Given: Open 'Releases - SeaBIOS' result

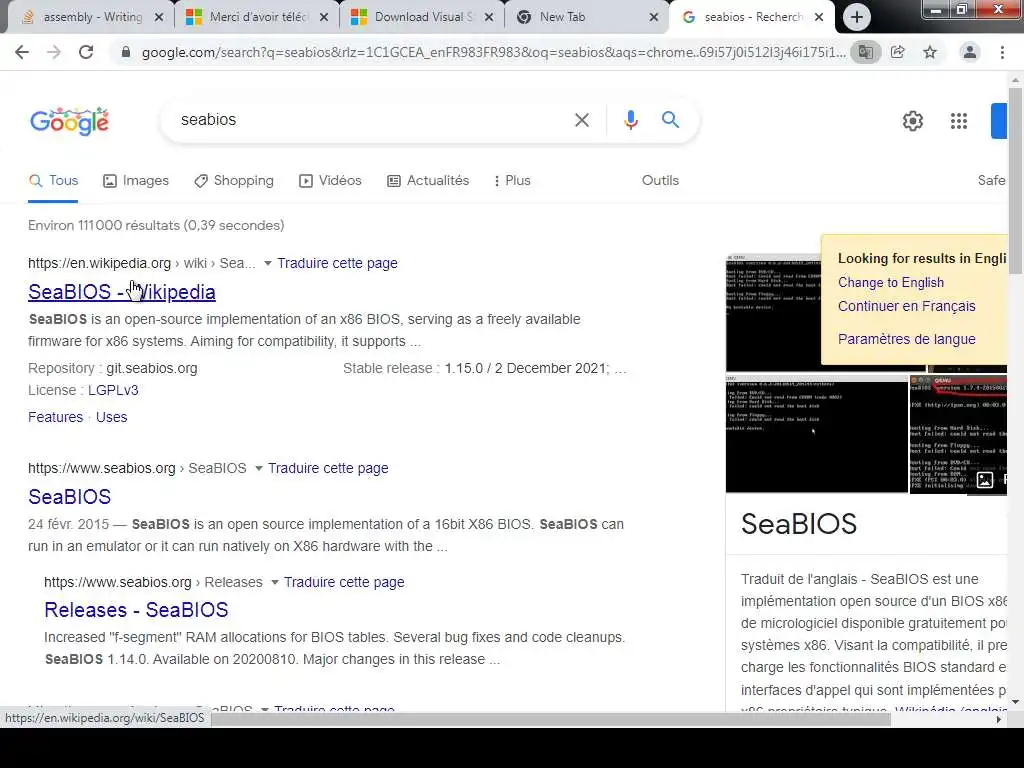Looking at the screenshot, I should [x=136, y=610].
